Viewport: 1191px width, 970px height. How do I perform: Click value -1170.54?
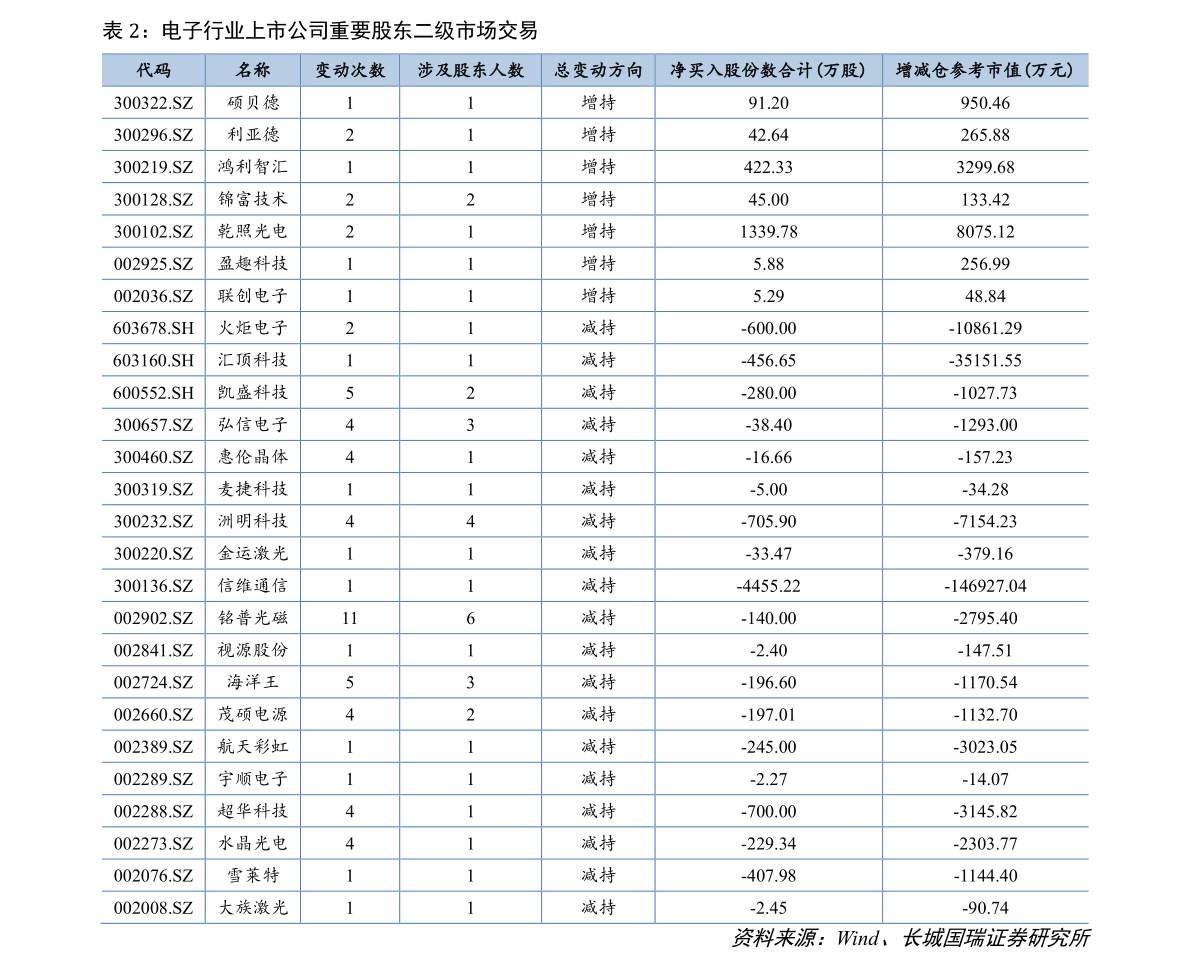tap(985, 682)
